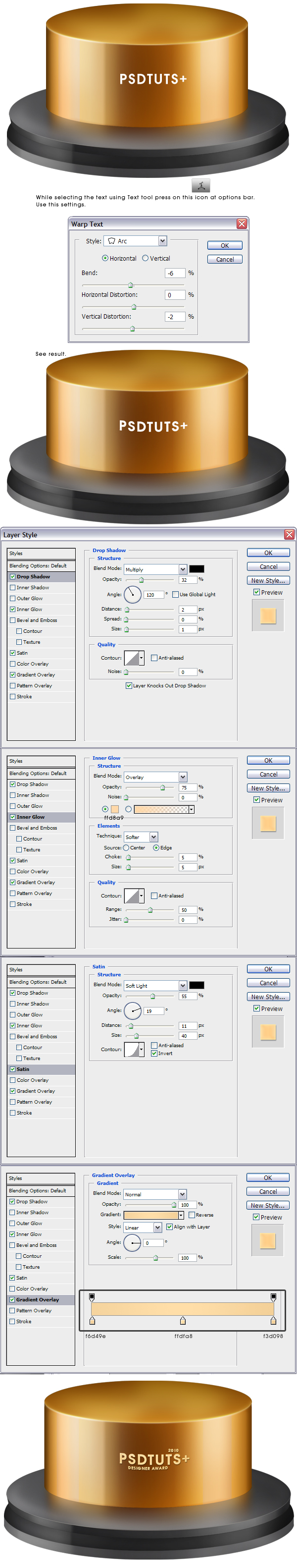Open Inner Glow gradient swatch dropdown
The height and width of the screenshot is (1568, 297).
pyautogui.click(x=191, y=810)
